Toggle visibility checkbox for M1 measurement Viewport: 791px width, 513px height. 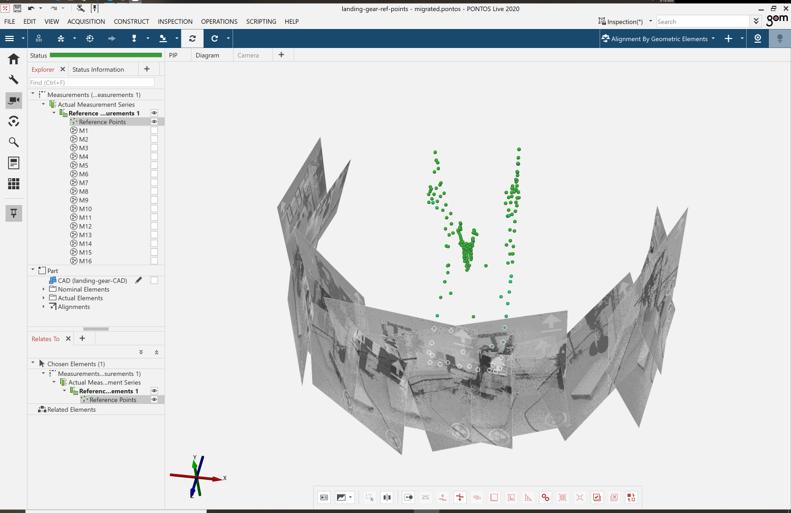point(154,130)
